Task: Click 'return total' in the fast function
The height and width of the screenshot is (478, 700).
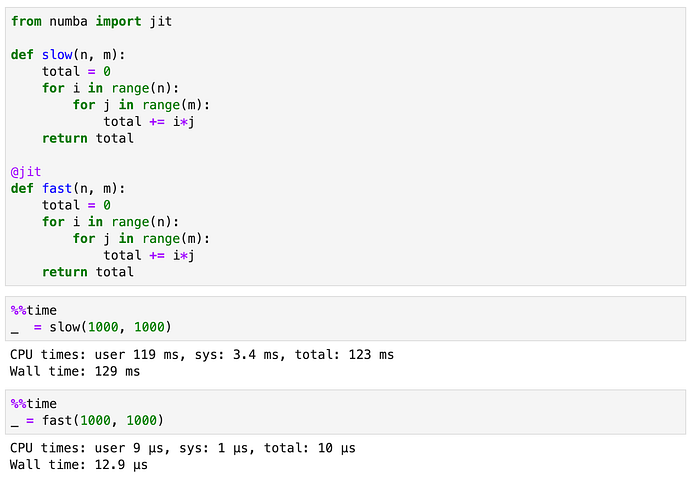Action: tap(88, 272)
